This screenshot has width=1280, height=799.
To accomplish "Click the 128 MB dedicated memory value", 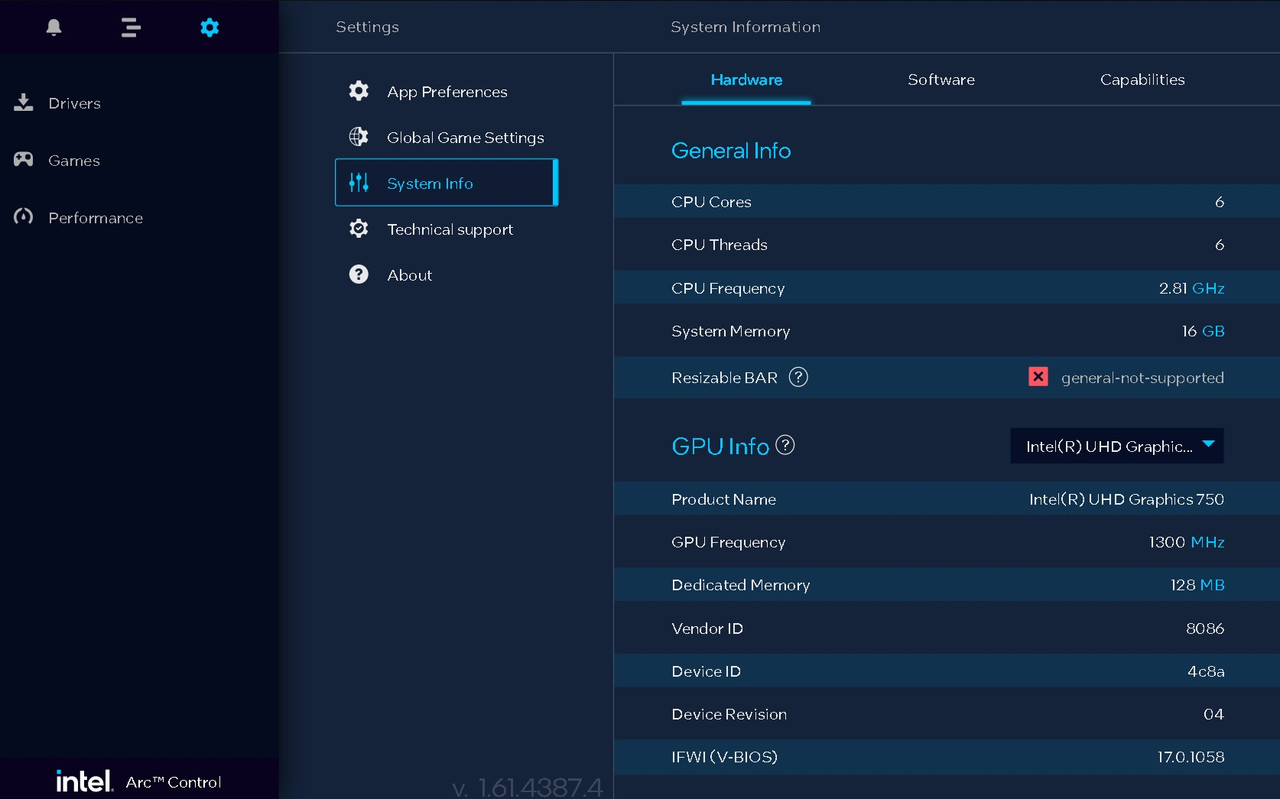I will tap(1197, 585).
